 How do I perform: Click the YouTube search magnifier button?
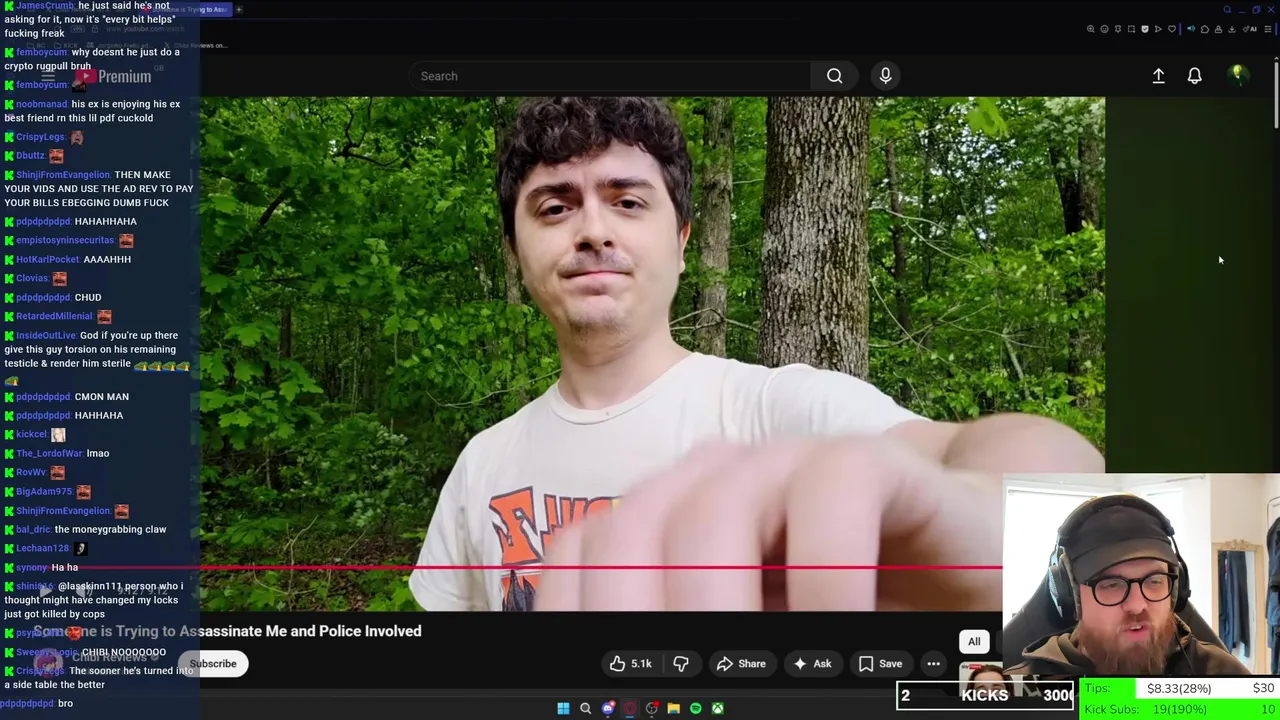point(834,76)
